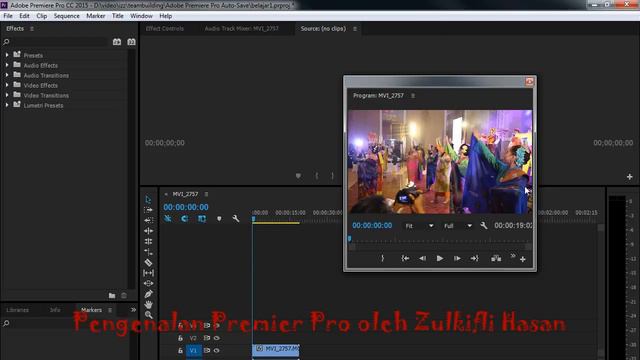Viewport: 640px width, 360px height.
Task: Select the Hand tool
Action: 148,304
